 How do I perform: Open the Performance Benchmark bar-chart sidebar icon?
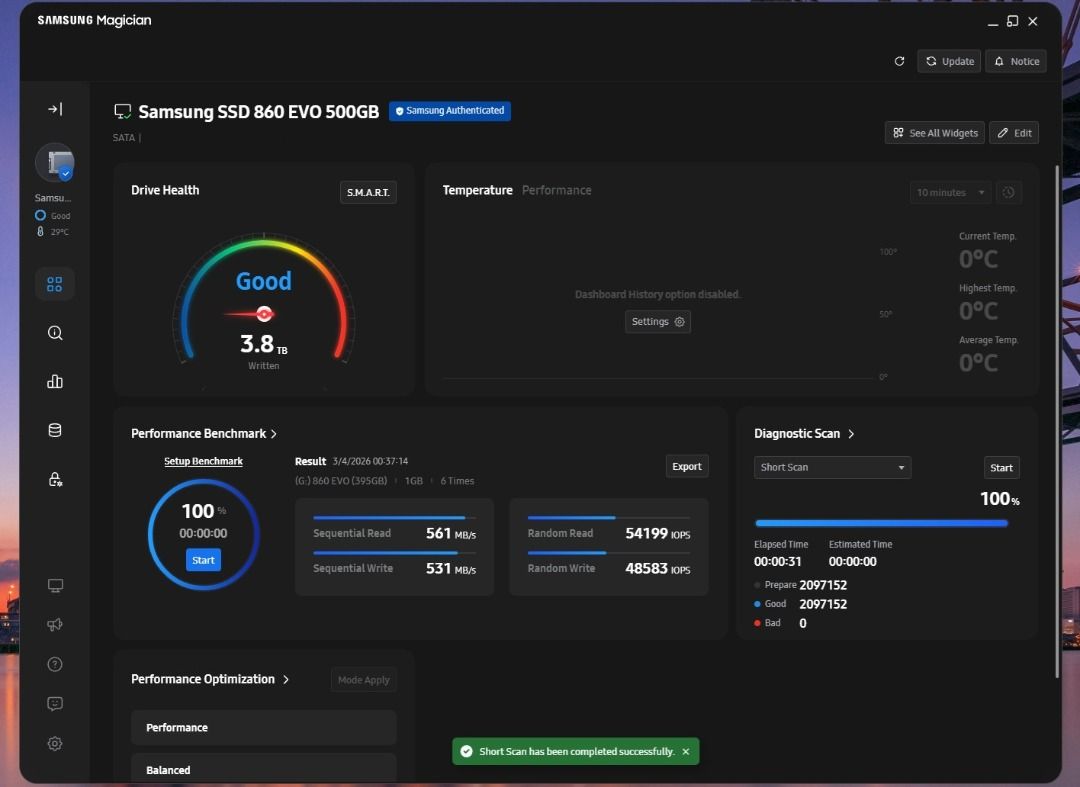[x=55, y=381]
